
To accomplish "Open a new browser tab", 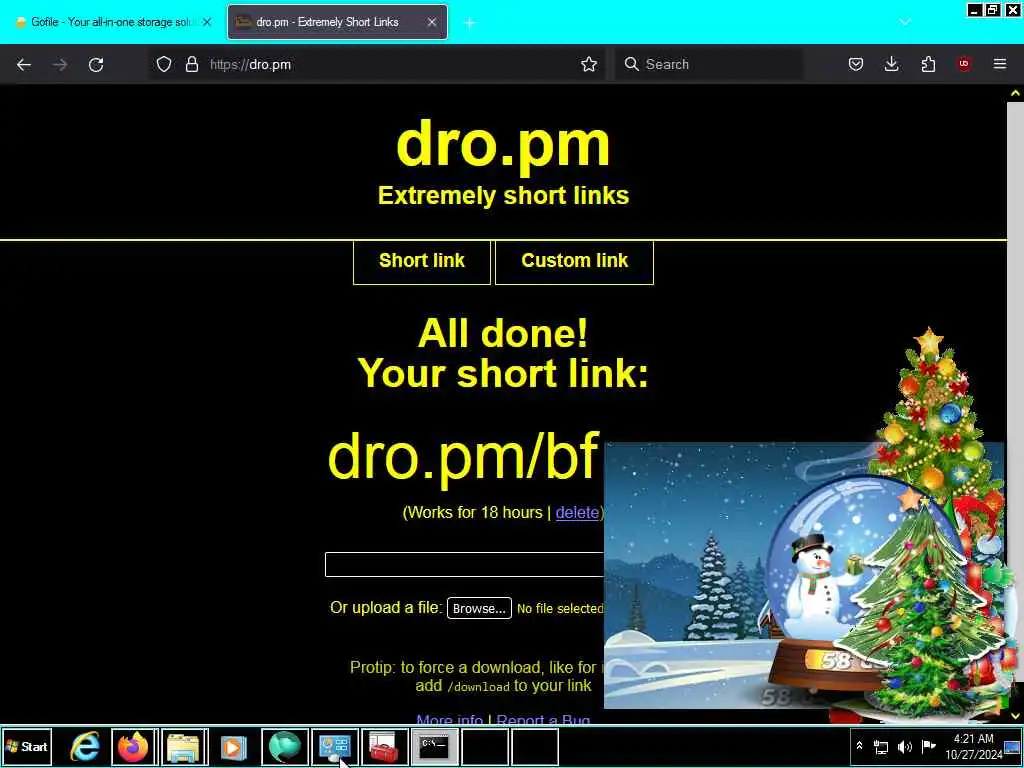I will click(x=470, y=22).
